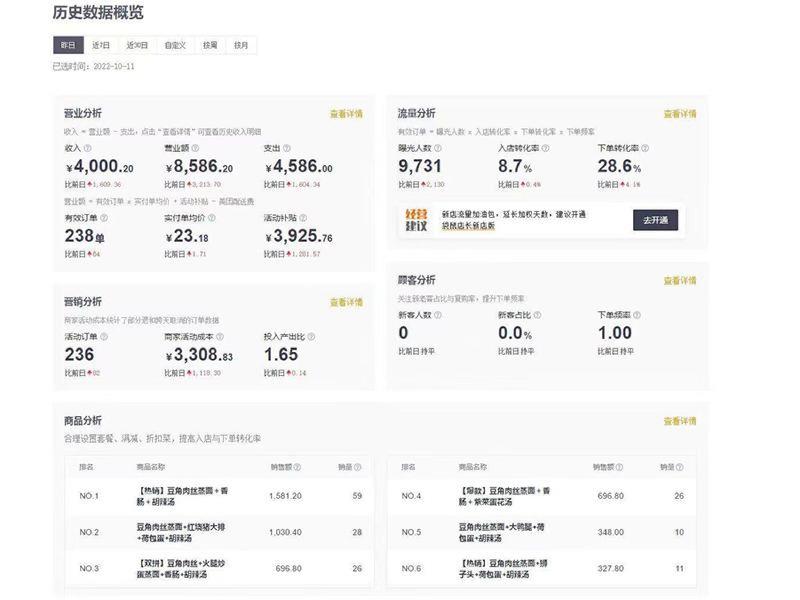Open 查看详情 in 营业分析 panel
Image resolution: width=800 pixels, height=600 pixels.
[346, 114]
